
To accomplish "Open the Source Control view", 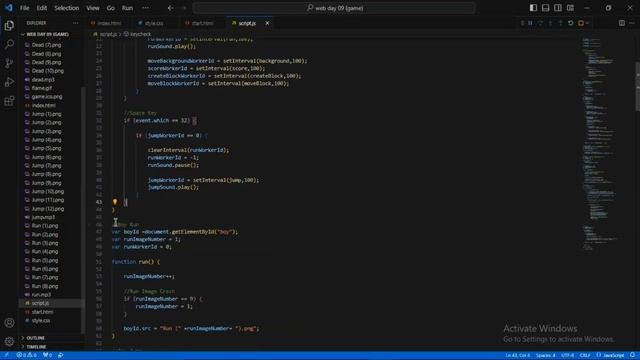I will 9,63.
